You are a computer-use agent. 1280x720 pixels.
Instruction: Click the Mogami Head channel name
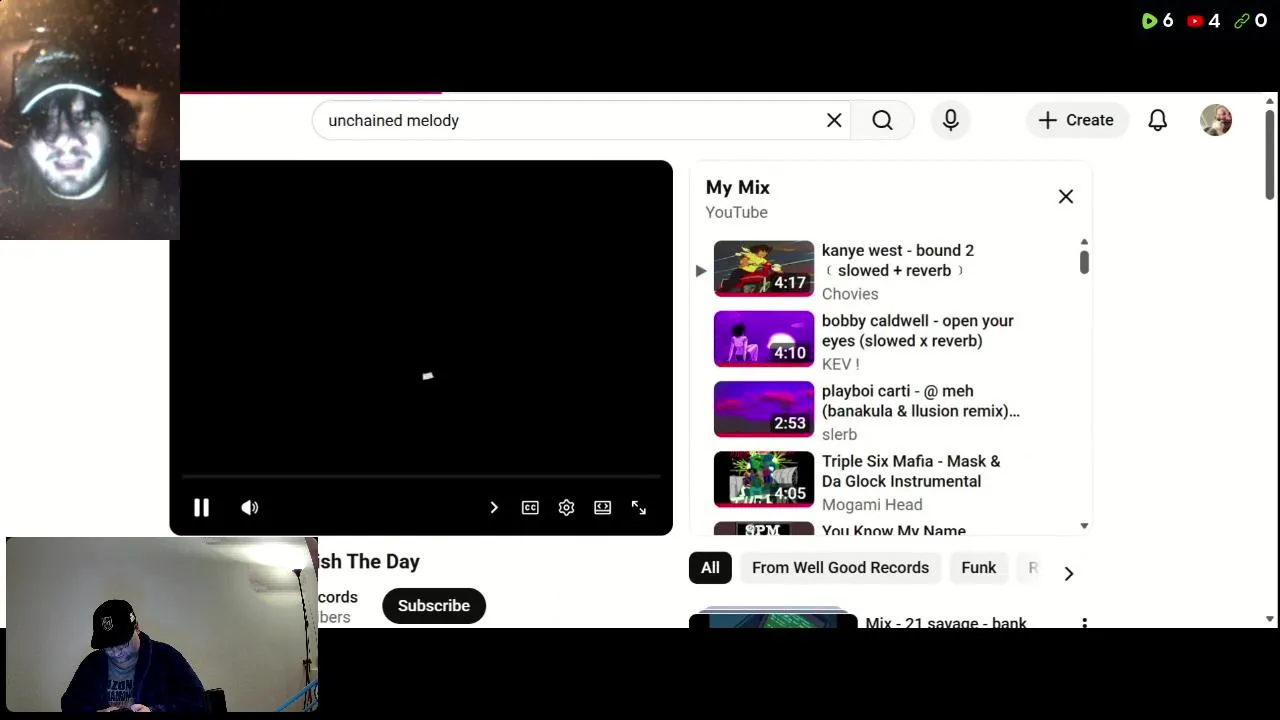coord(872,505)
